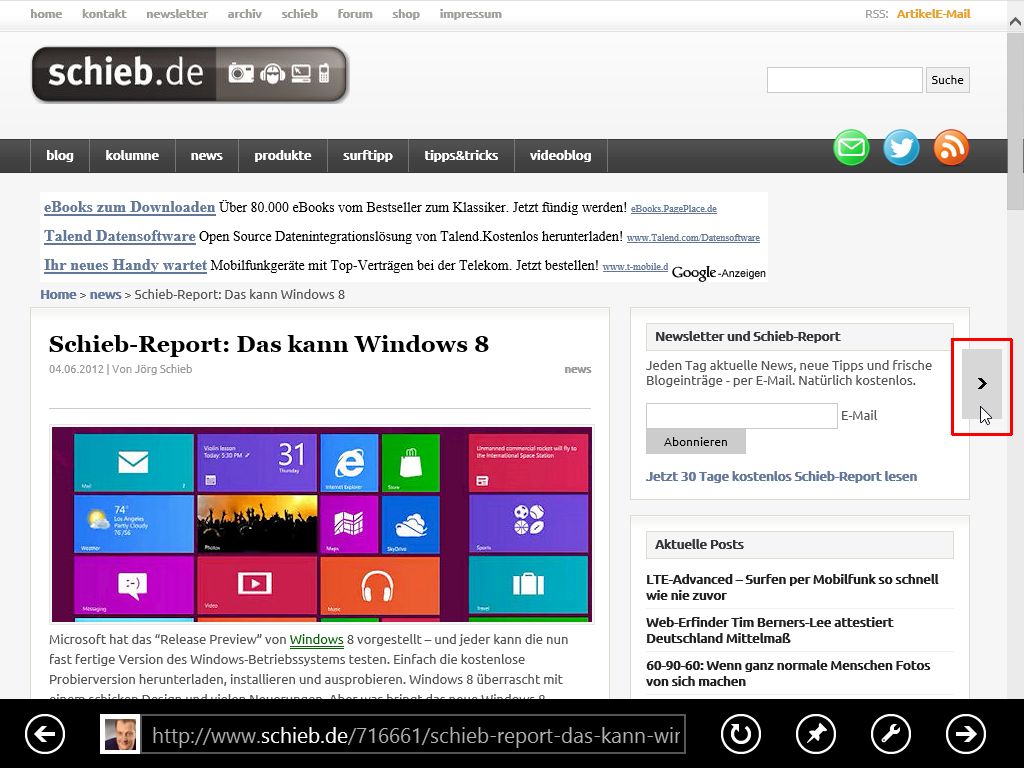Open the '60-90-60: Wenn ganz normale Menschen' post
The image size is (1024, 768).
tap(788, 673)
